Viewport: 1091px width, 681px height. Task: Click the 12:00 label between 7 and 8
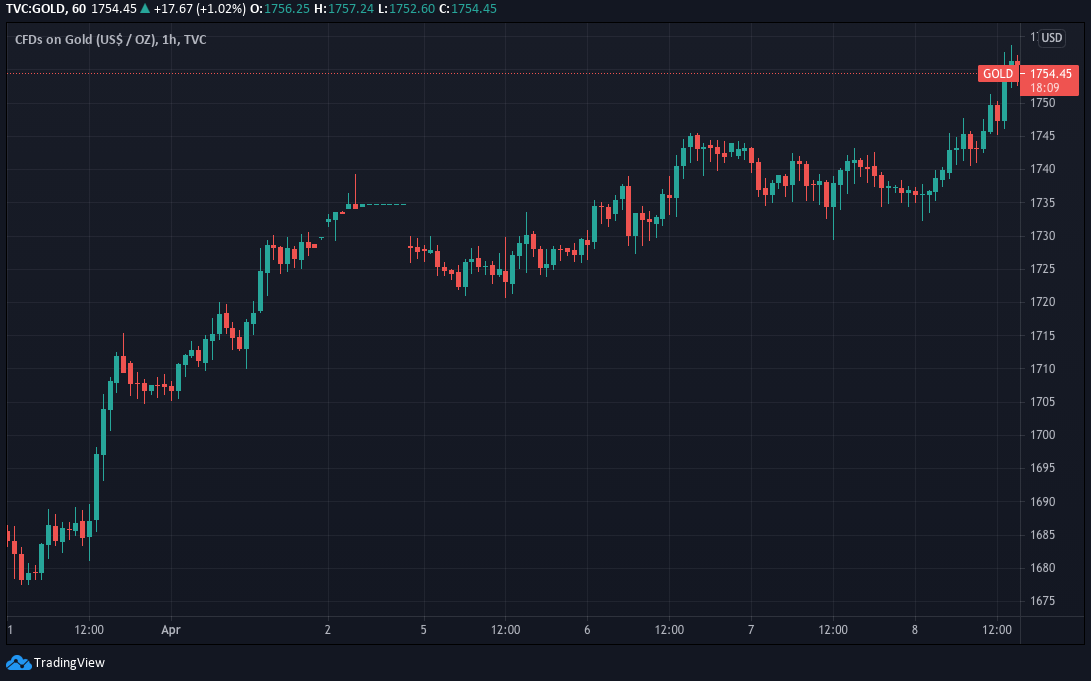[833, 630]
